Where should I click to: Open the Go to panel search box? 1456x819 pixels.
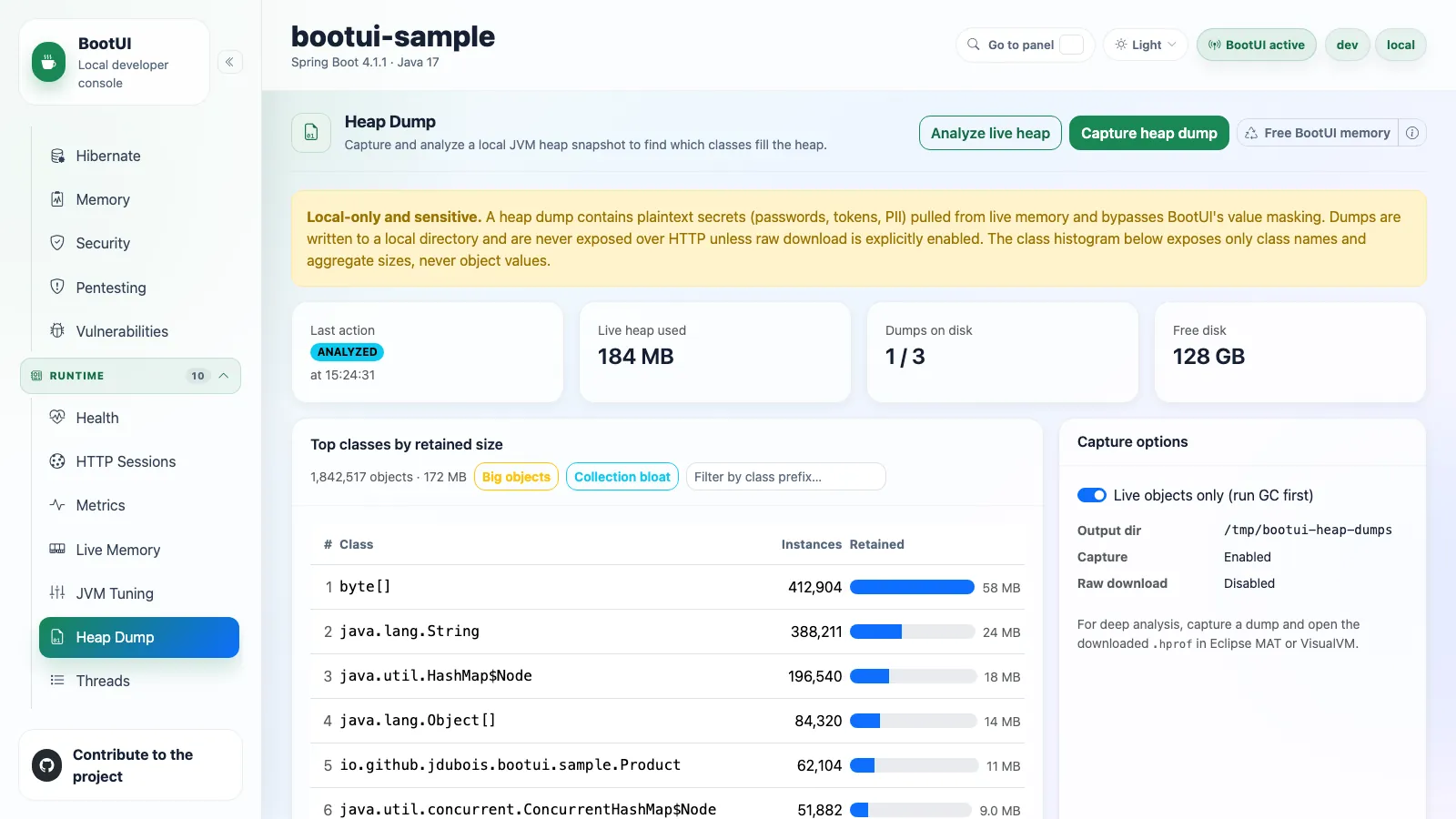click(x=1026, y=45)
